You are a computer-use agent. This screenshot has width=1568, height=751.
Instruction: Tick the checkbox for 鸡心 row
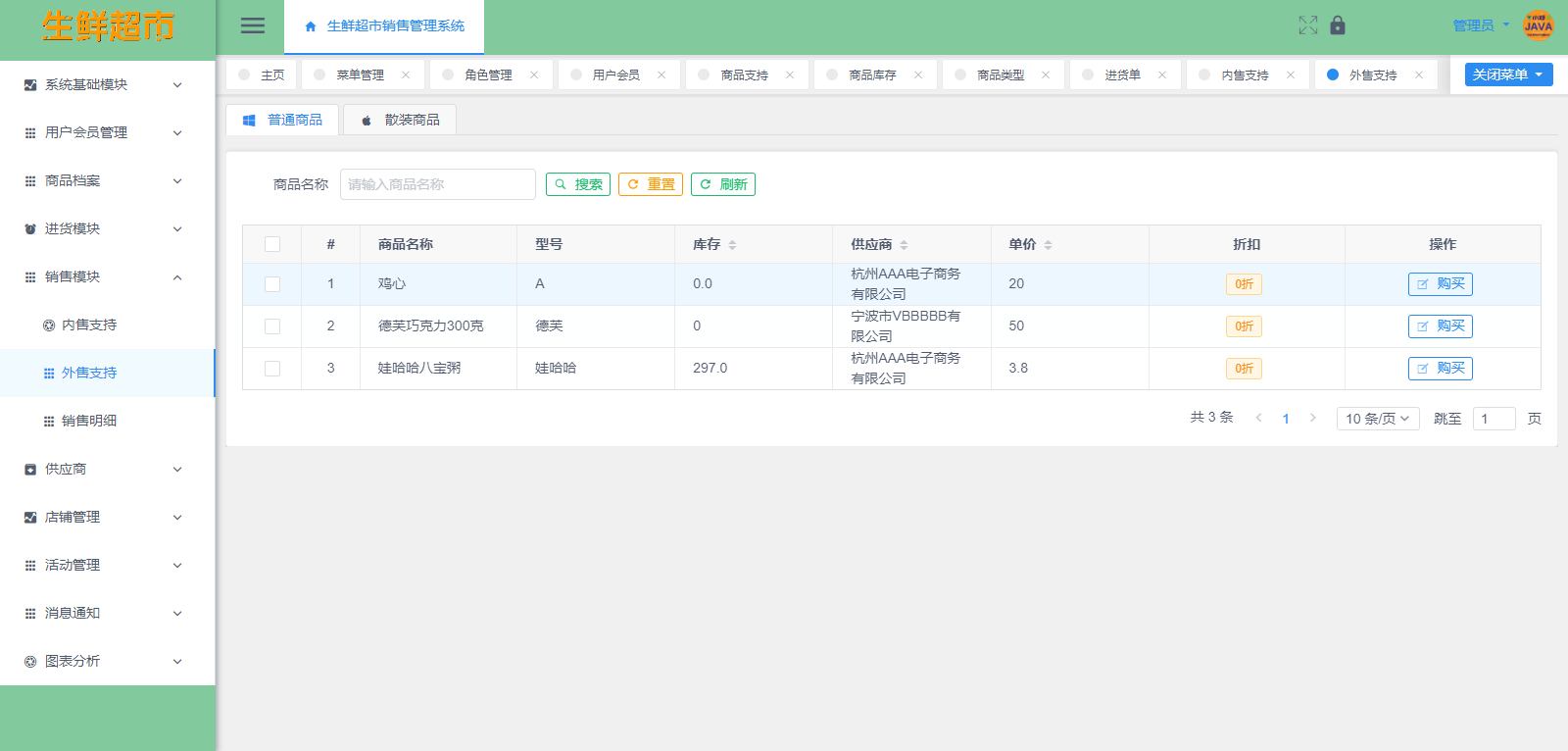point(272,284)
